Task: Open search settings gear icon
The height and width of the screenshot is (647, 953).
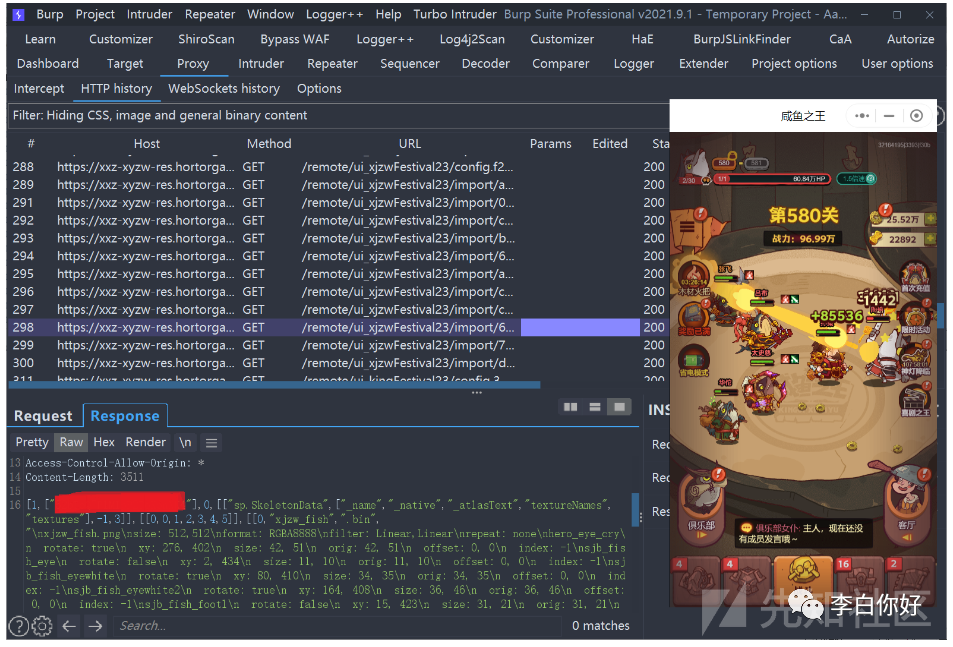Action: [42, 625]
